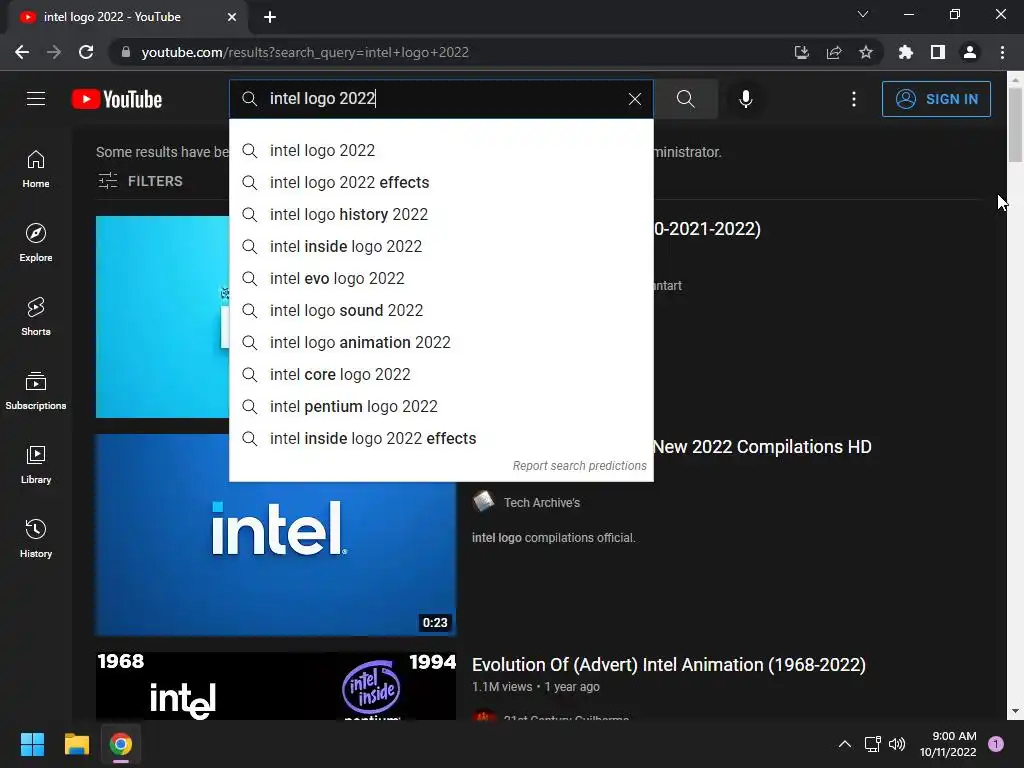Screen dimensions: 1024x768
Task: Open History in sidebar
Action: click(x=36, y=538)
